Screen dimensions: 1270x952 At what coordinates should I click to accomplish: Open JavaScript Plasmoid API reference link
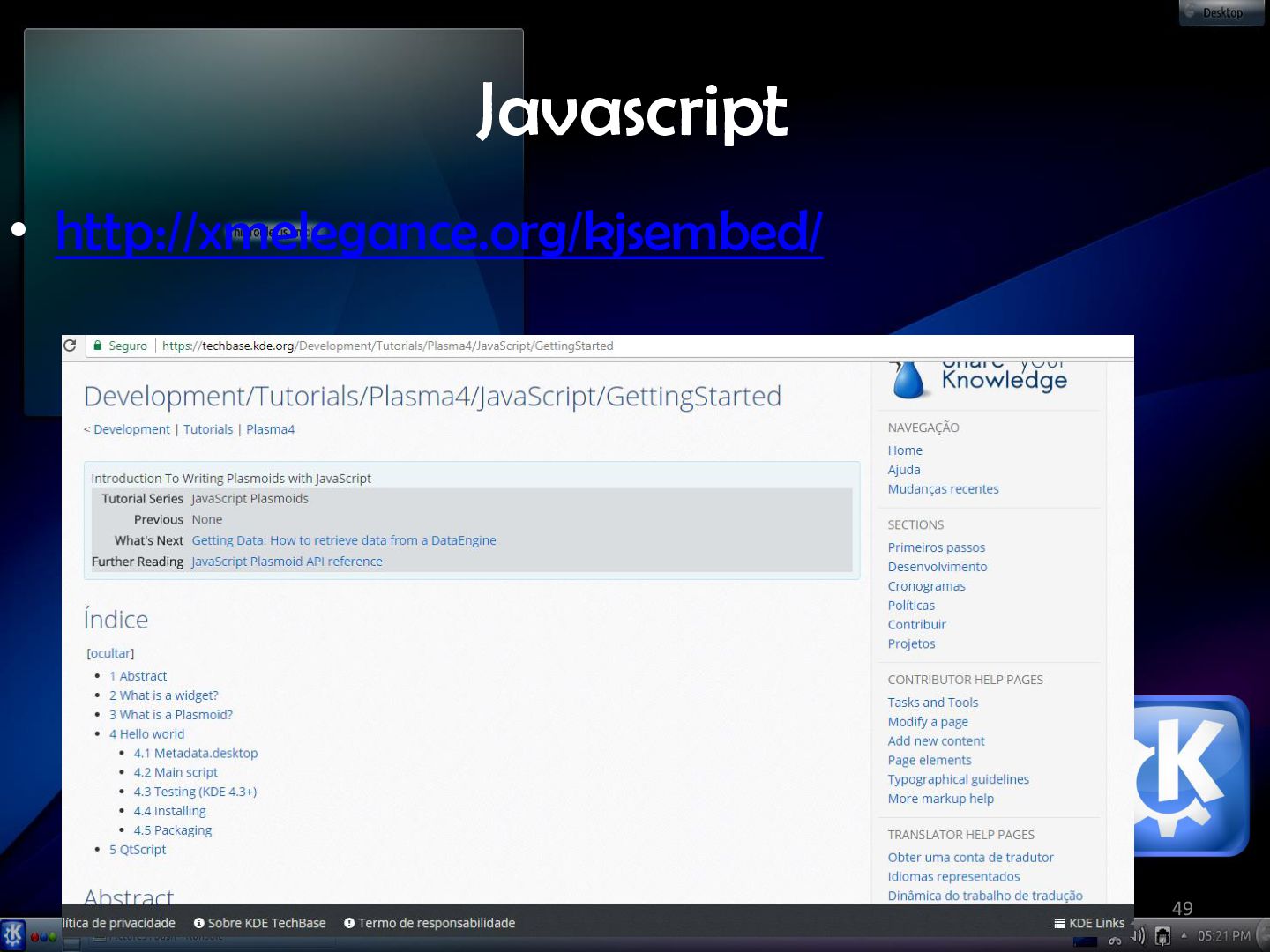click(x=287, y=562)
